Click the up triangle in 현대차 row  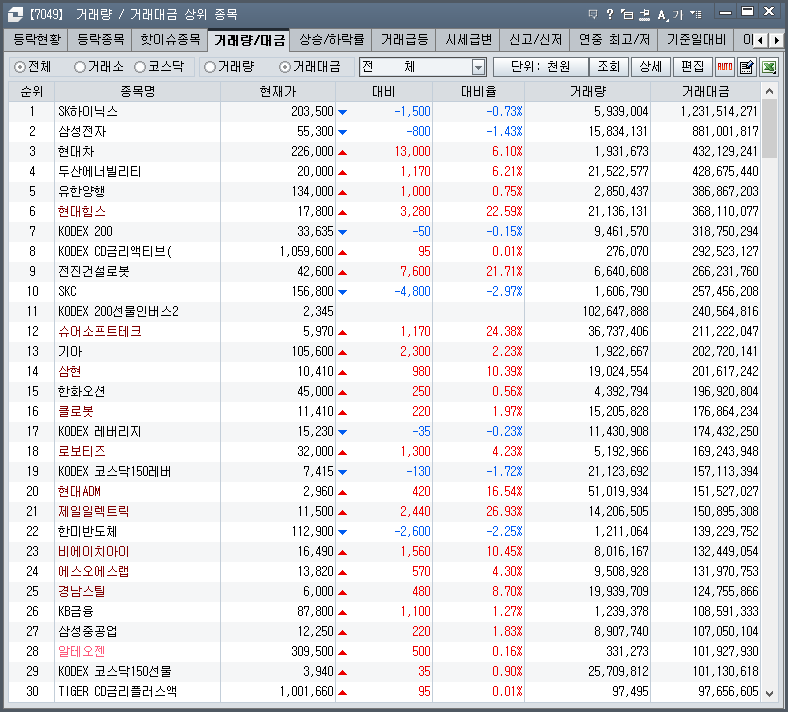342,152
